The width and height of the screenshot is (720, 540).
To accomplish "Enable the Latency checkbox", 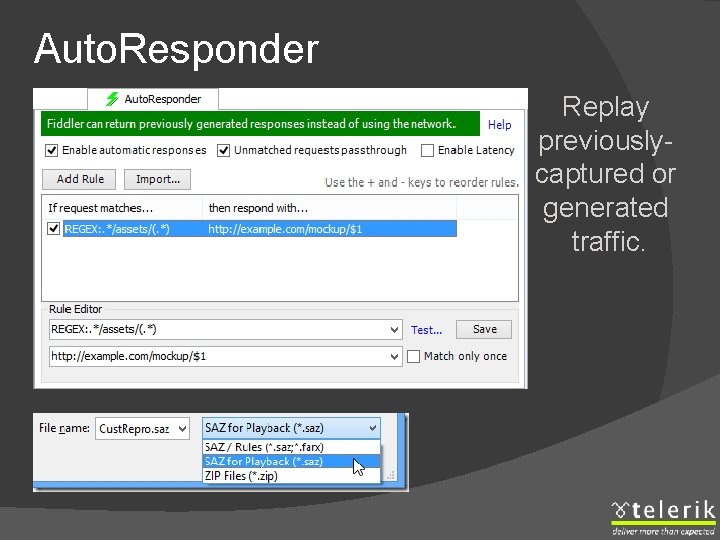I will (427, 150).
